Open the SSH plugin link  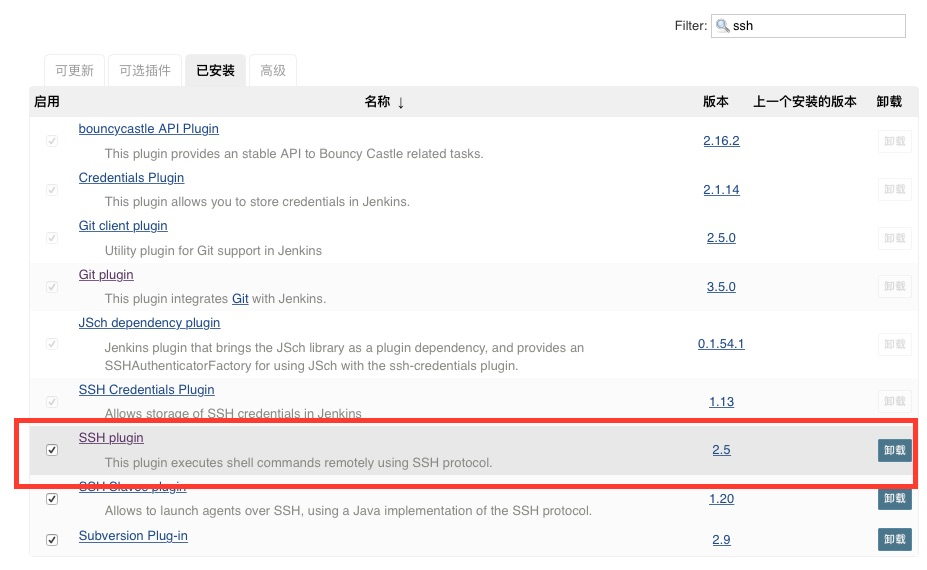coord(111,438)
